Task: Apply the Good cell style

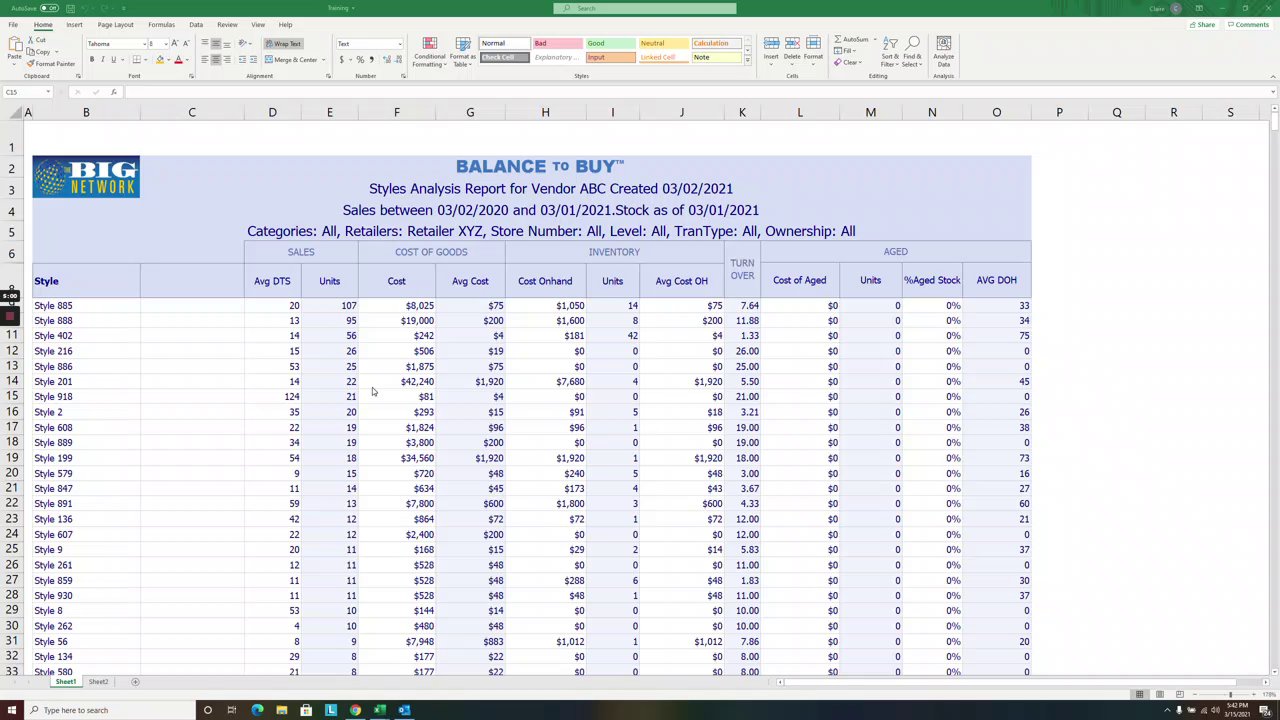Action: pos(609,44)
